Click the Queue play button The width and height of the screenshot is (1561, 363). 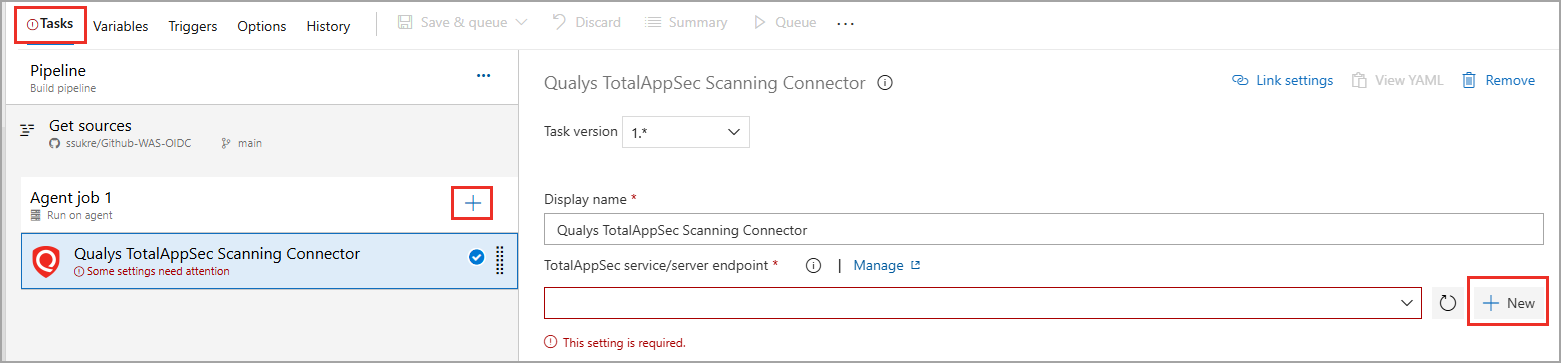[784, 22]
